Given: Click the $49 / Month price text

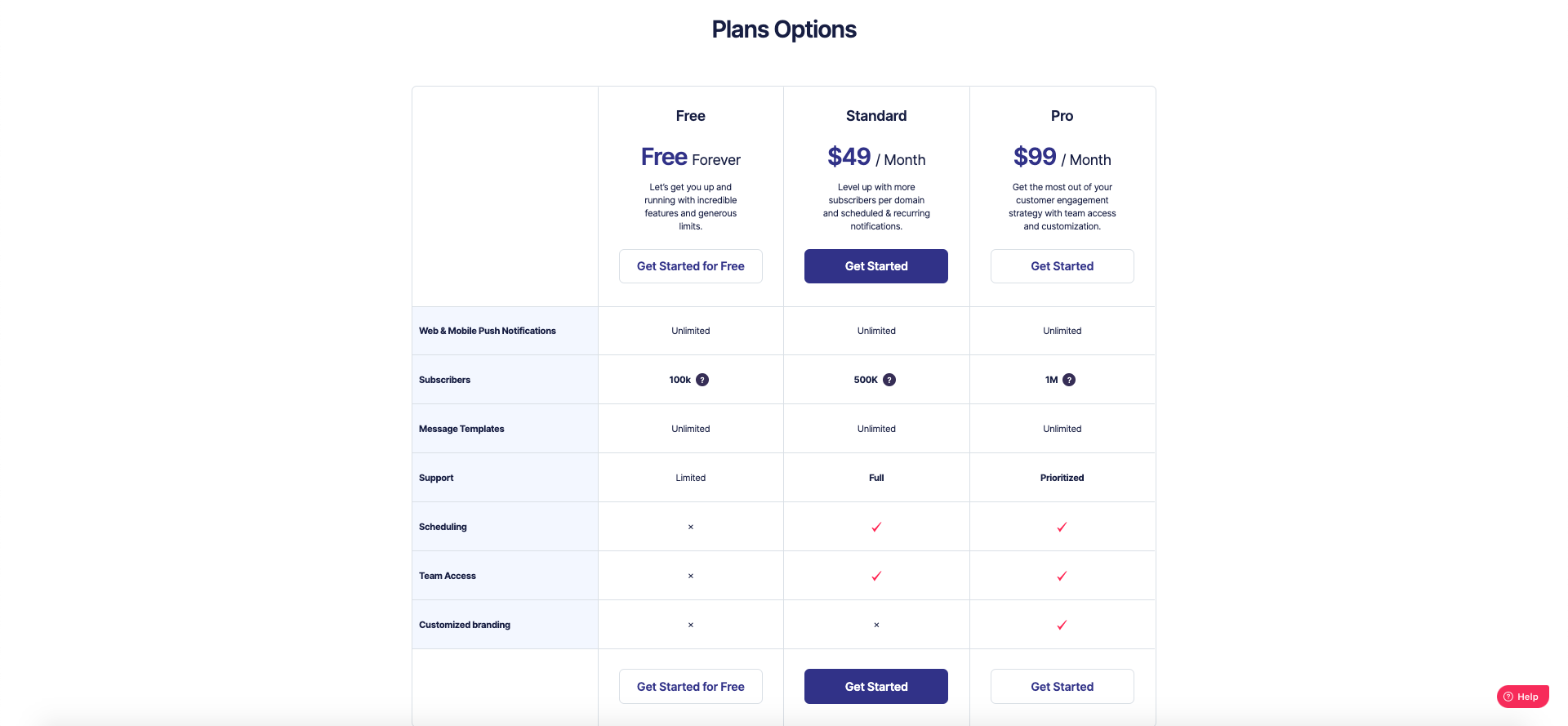Looking at the screenshot, I should coord(876,157).
